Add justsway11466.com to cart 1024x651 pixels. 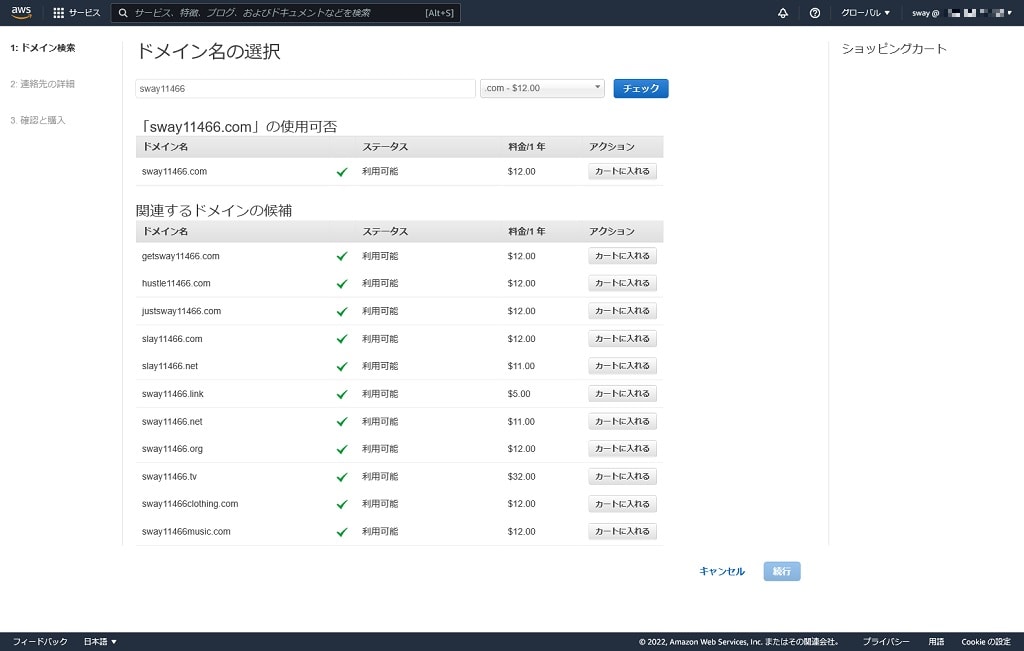622,311
